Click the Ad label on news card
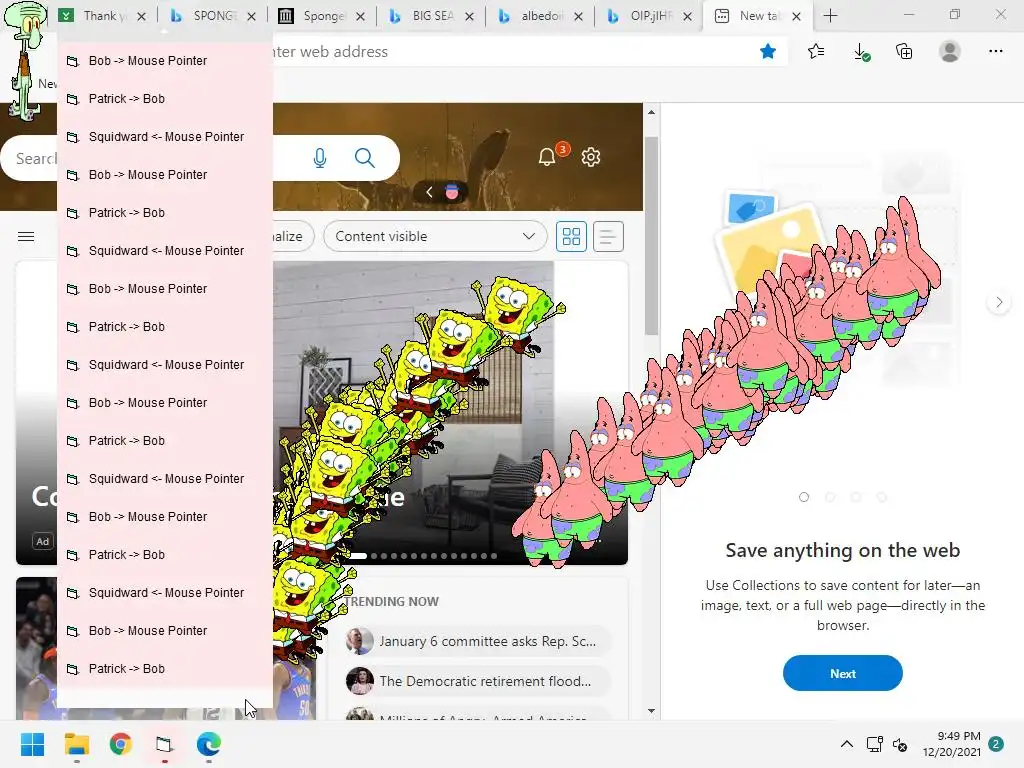Viewport: 1024px width, 768px height. tap(42, 541)
